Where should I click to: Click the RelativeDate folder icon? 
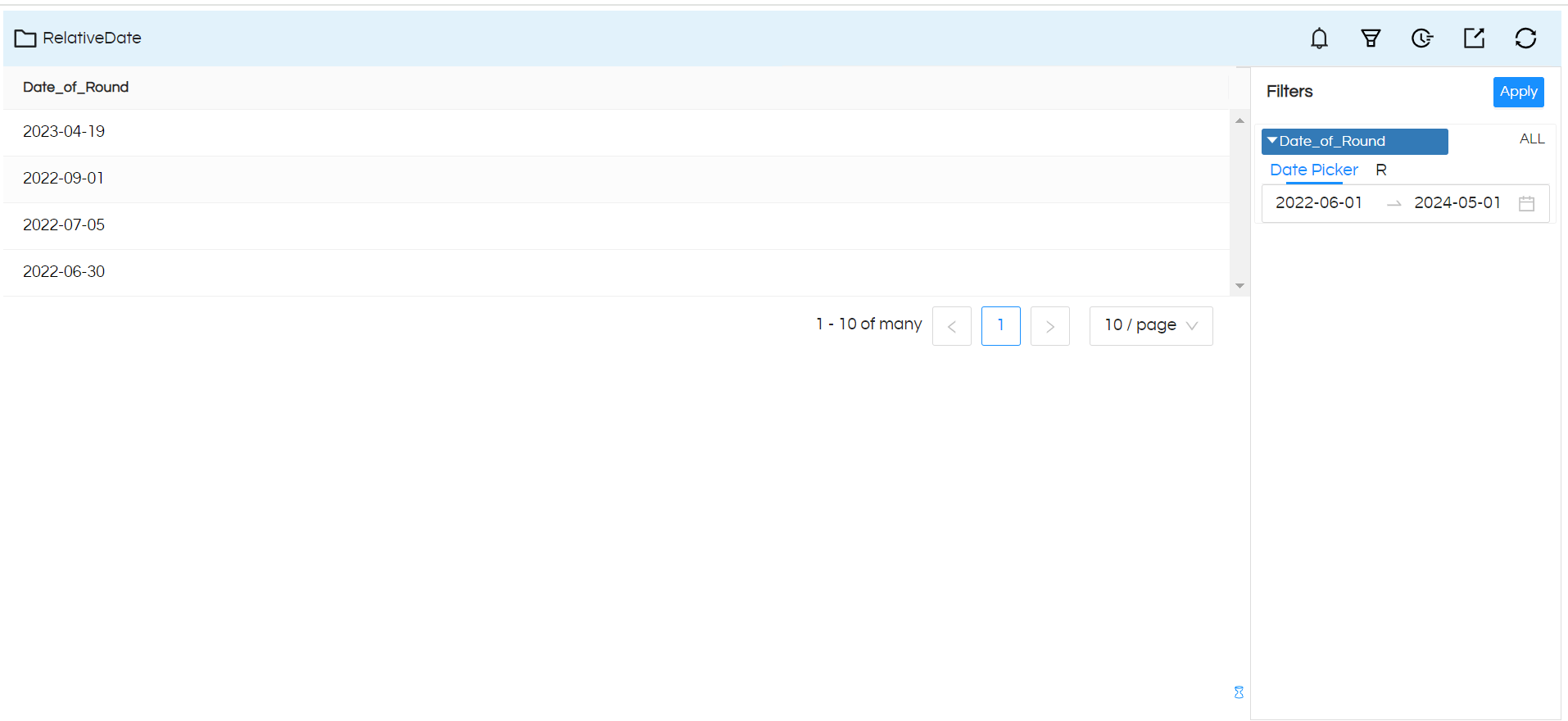coord(25,39)
